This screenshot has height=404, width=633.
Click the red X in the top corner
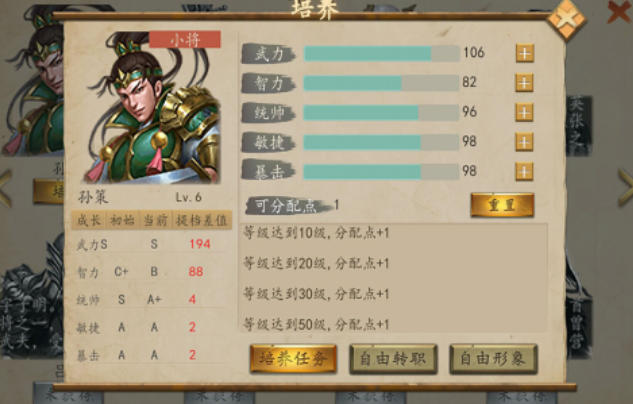(x=618, y=12)
